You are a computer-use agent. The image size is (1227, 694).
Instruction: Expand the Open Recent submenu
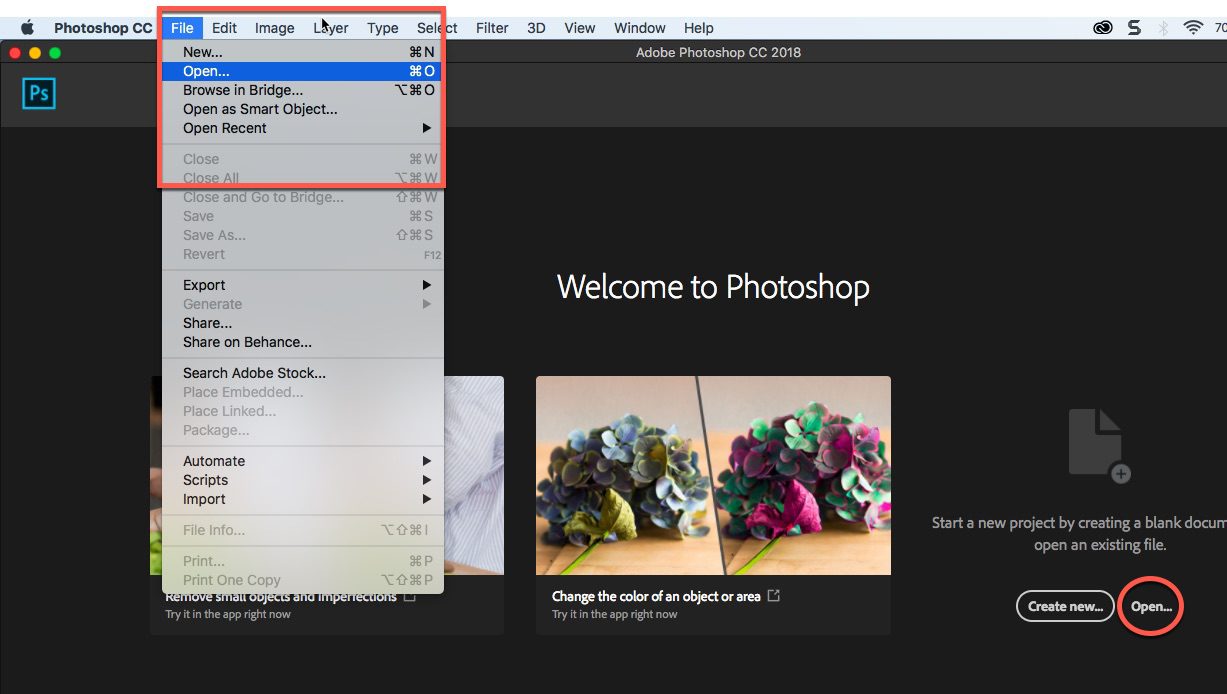tap(225, 128)
